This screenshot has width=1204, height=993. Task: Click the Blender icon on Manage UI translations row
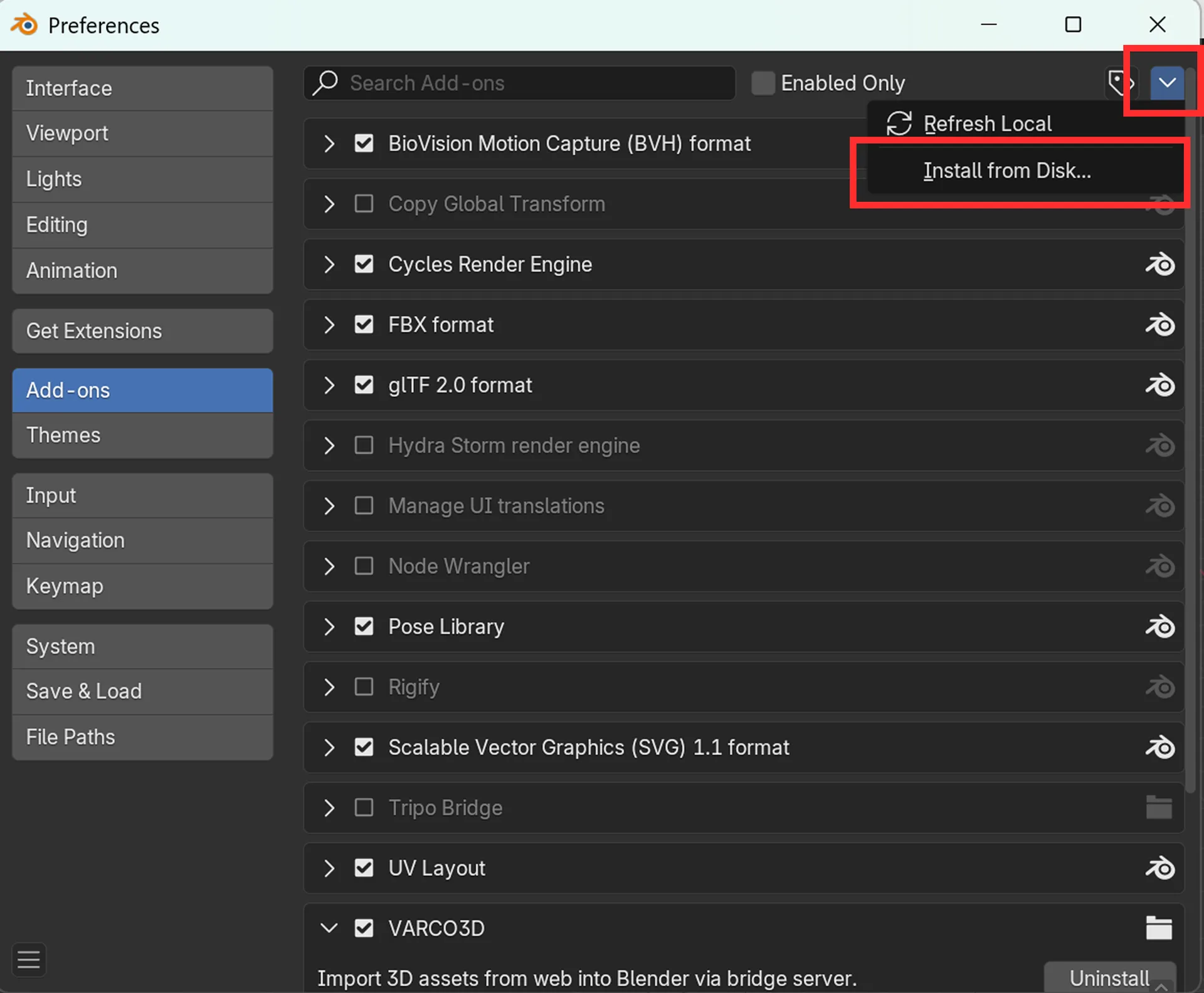1159,506
